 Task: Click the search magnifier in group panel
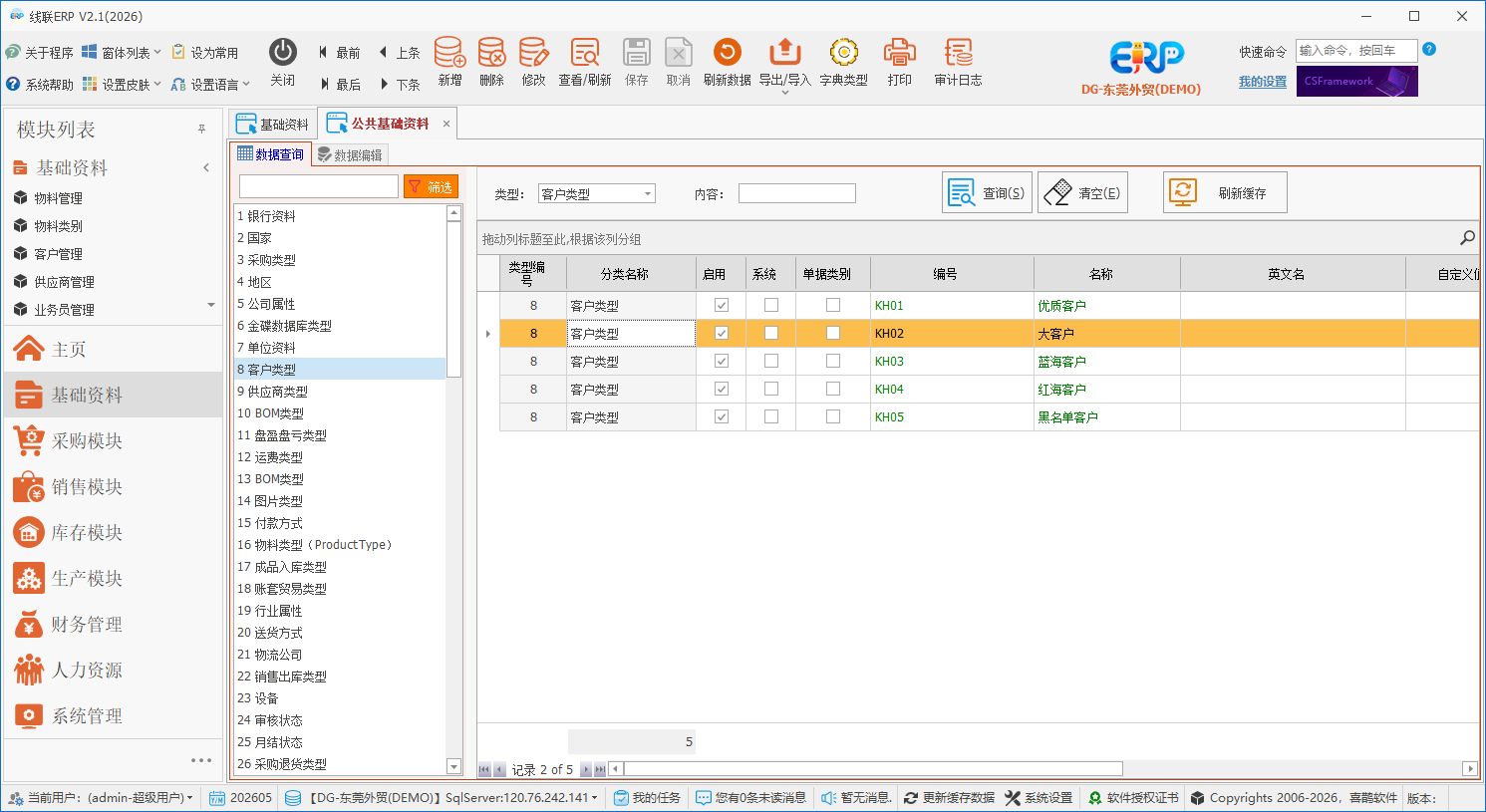(1467, 238)
